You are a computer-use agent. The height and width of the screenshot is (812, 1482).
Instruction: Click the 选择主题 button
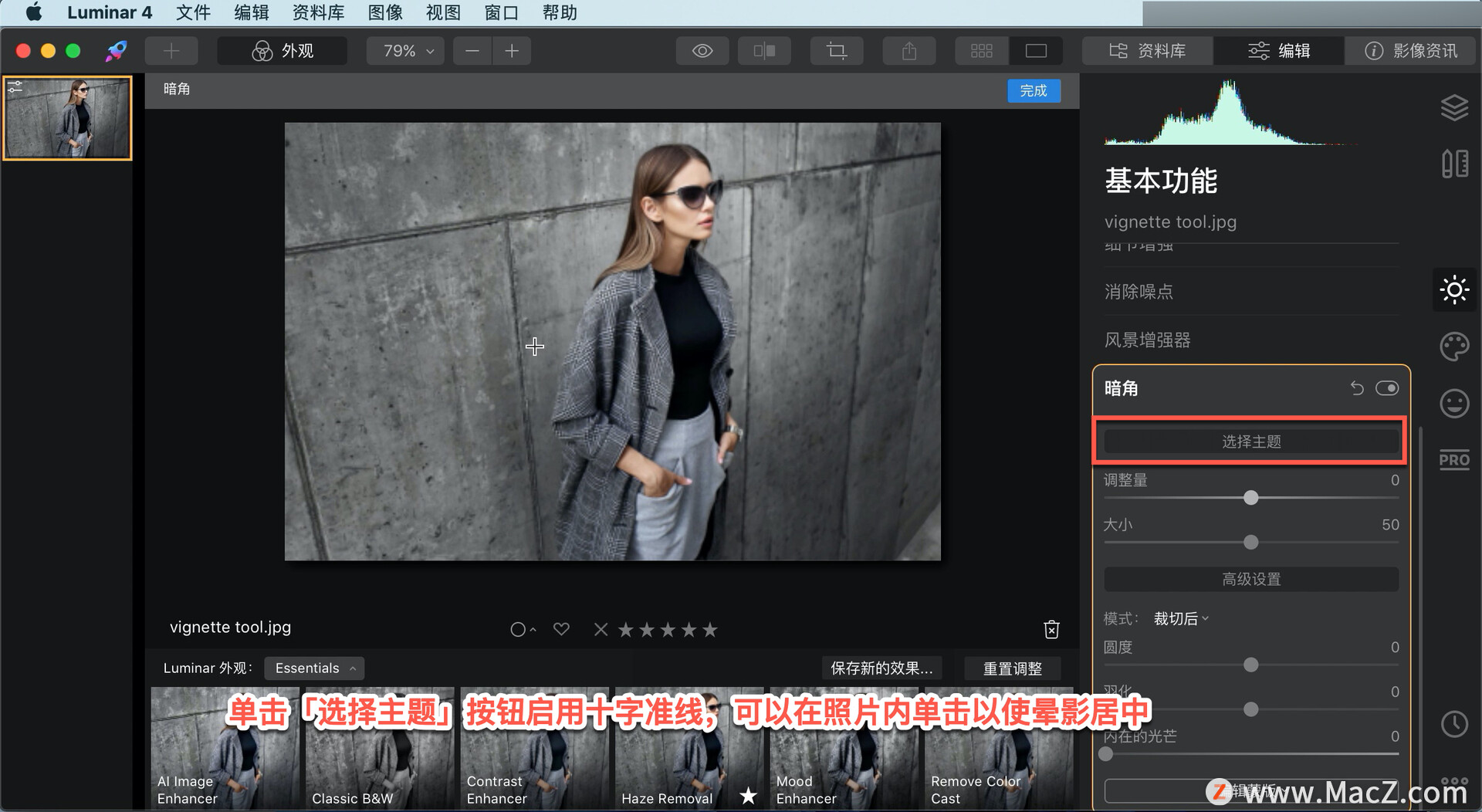(1251, 442)
